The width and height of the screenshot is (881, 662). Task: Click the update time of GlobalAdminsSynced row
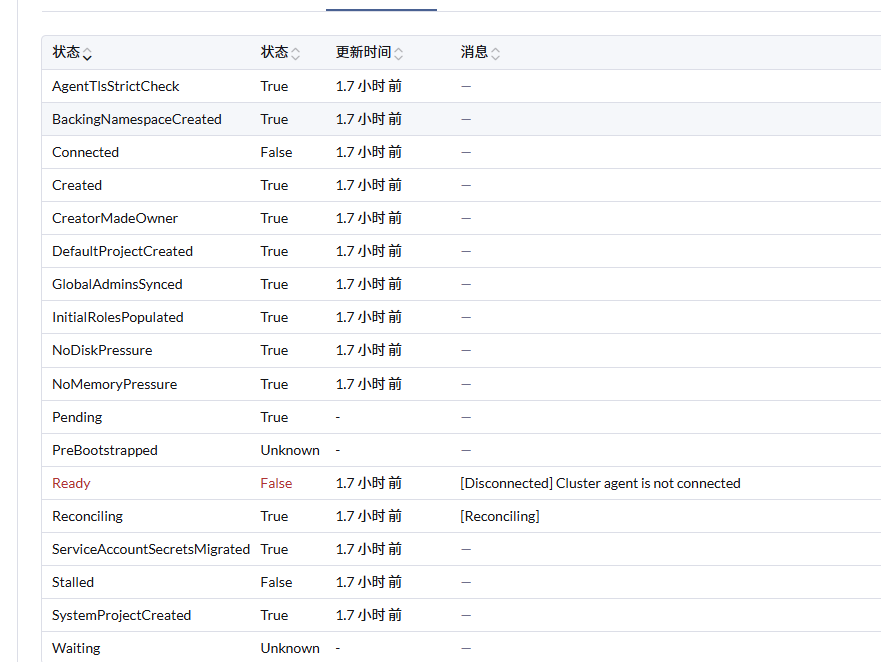pos(369,284)
